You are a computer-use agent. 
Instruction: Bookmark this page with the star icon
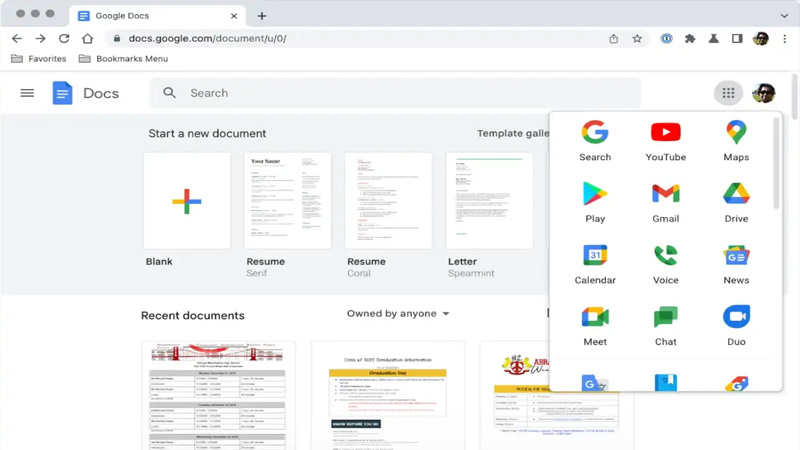point(637,38)
